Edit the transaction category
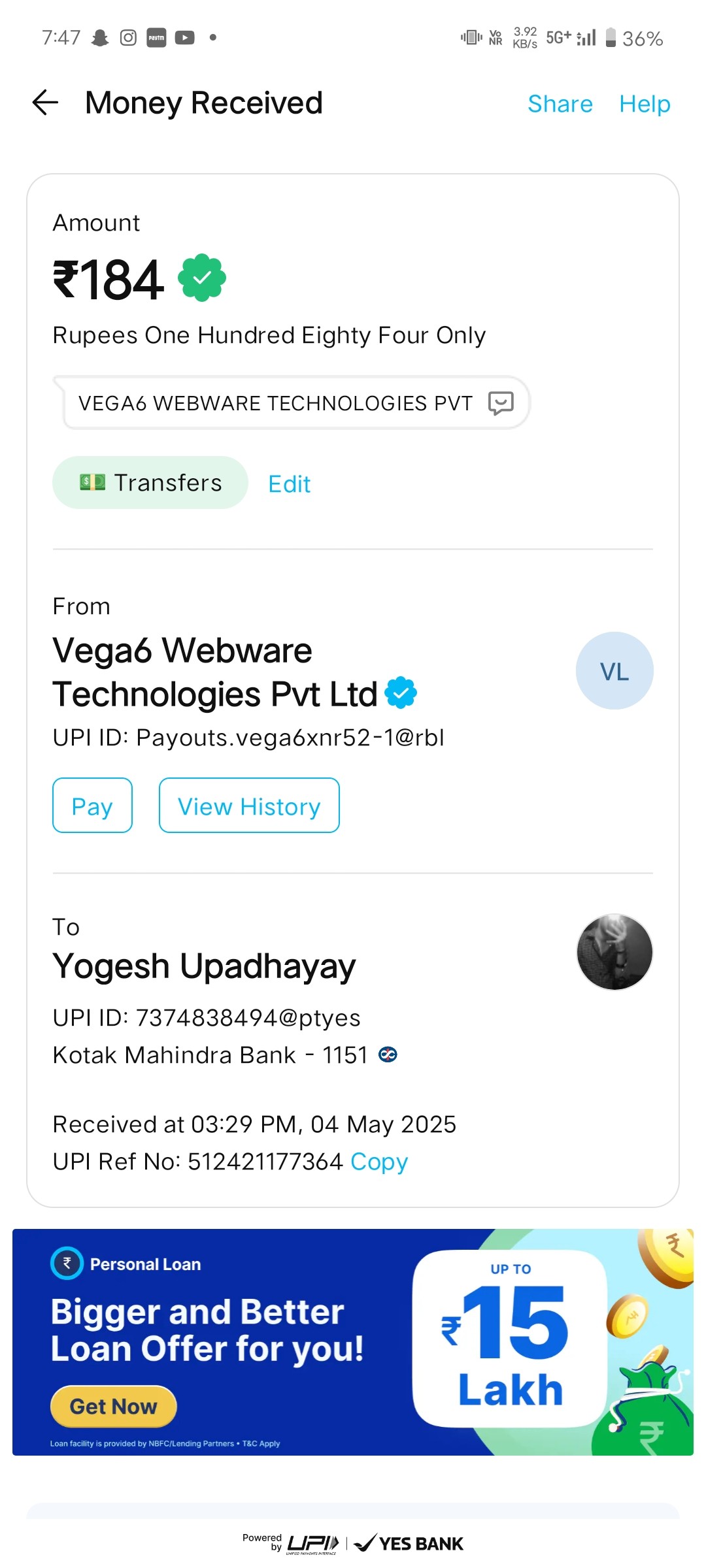The width and height of the screenshot is (706, 1568). (290, 484)
